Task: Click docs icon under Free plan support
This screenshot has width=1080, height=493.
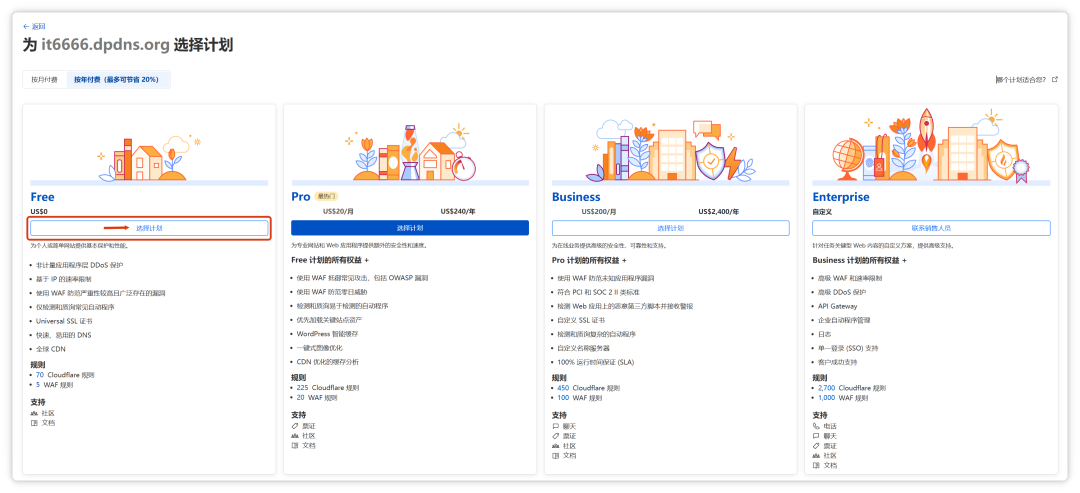Action: 34,423
